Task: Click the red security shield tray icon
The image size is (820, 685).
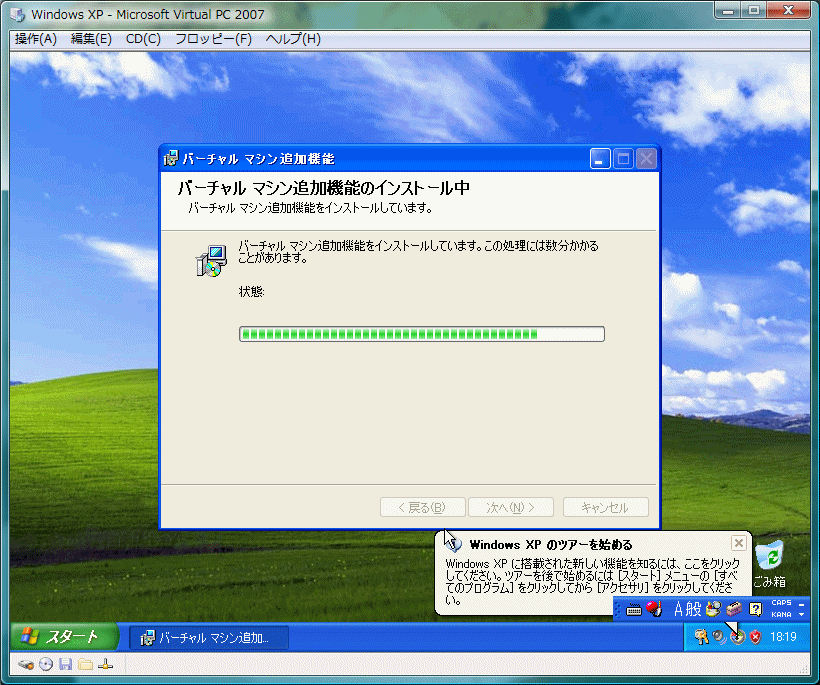Action: pos(755,637)
